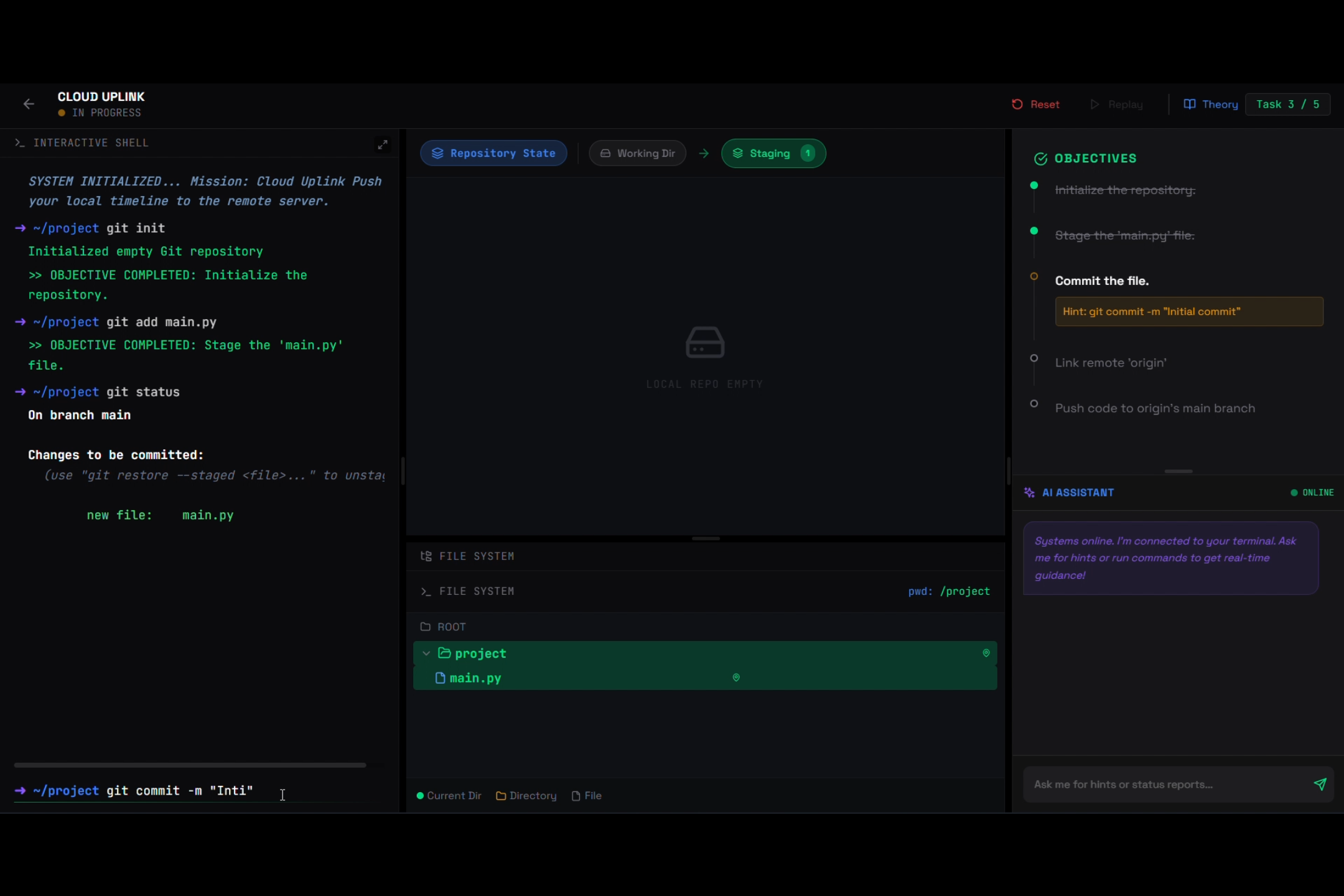Click the Commit the file objective marker
1344x896 pixels.
point(1034,276)
